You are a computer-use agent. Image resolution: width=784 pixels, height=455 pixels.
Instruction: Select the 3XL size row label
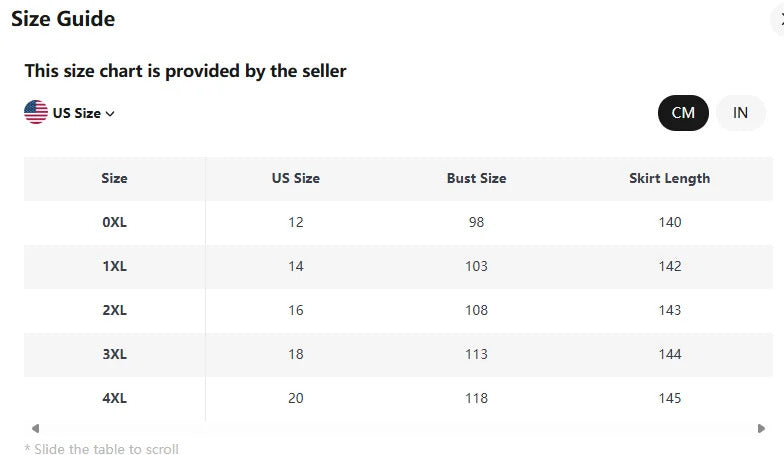(x=114, y=354)
